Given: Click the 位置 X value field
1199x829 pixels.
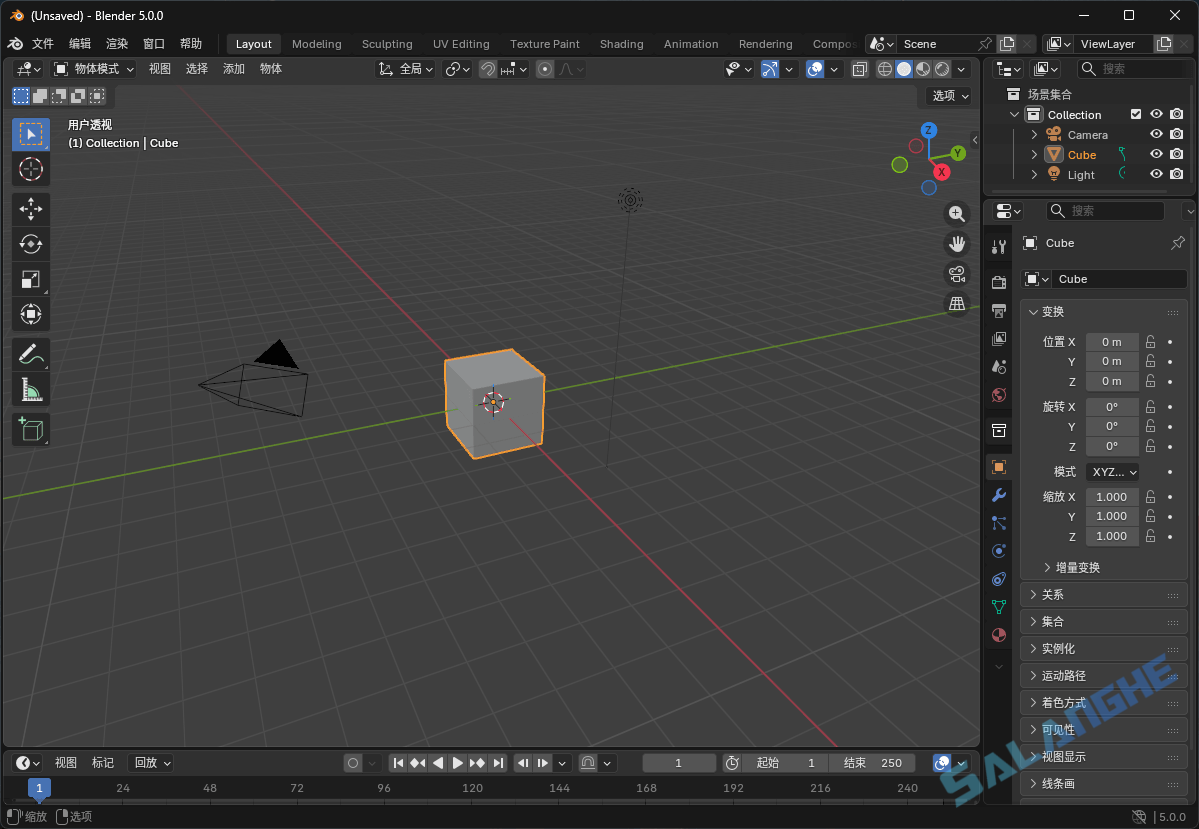Looking at the screenshot, I should pyautogui.click(x=1112, y=341).
